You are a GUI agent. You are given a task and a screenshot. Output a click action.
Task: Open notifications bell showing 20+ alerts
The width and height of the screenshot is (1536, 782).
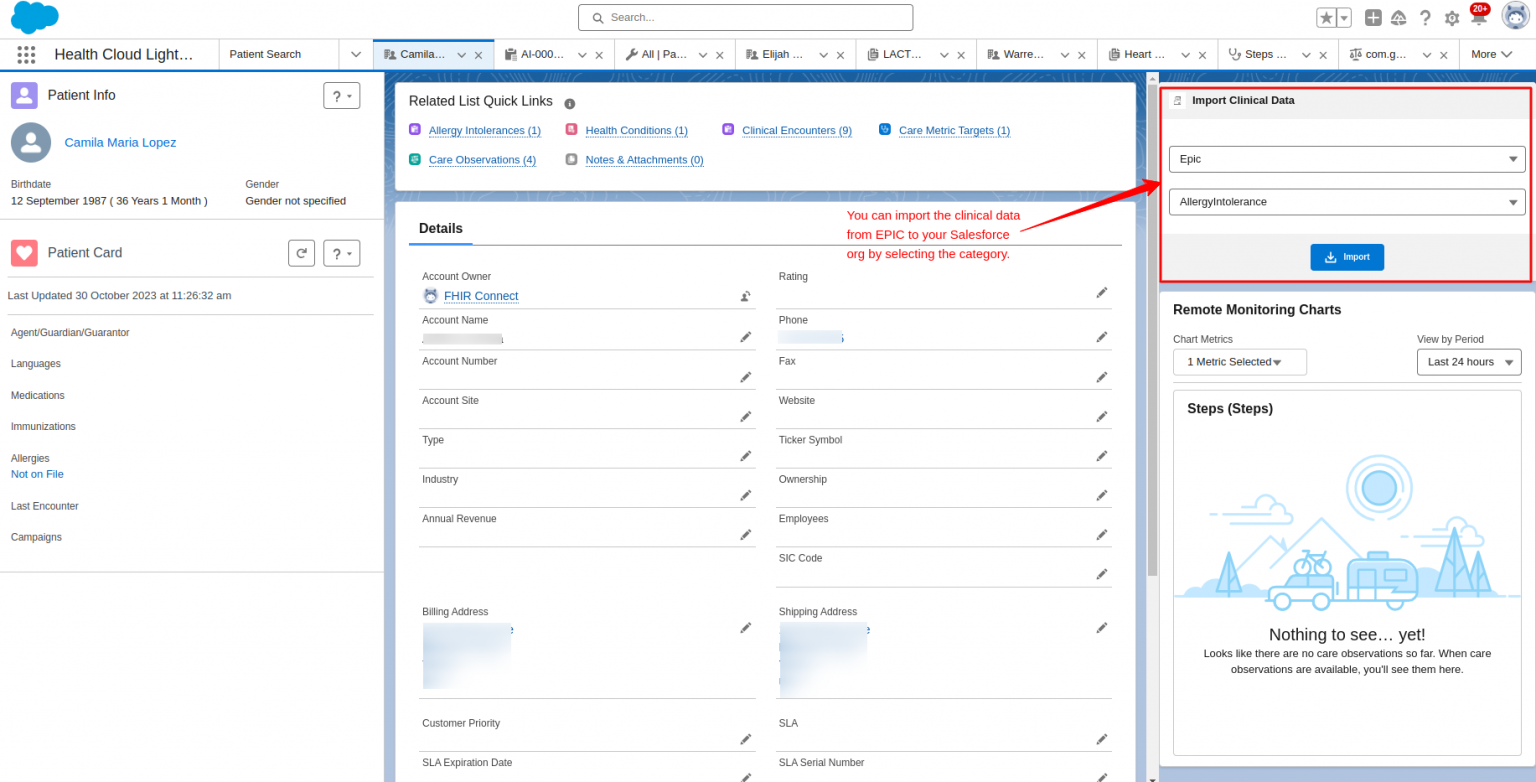(1479, 17)
